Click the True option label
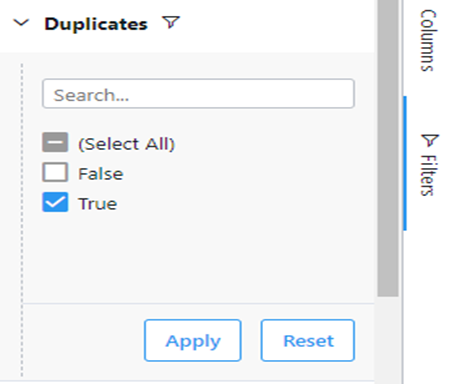Viewport: 452px width, 384px height. point(98,203)
